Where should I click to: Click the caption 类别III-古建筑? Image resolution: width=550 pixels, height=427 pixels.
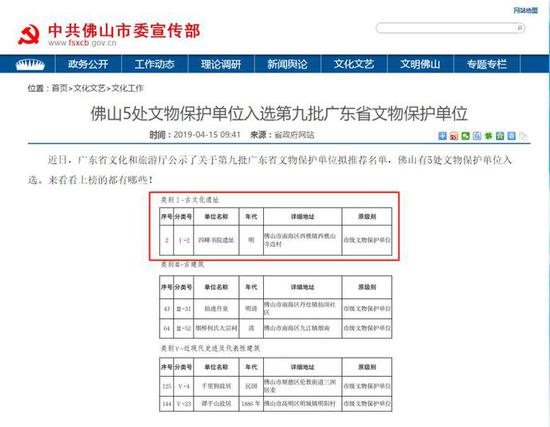click(x=182, y=264)
